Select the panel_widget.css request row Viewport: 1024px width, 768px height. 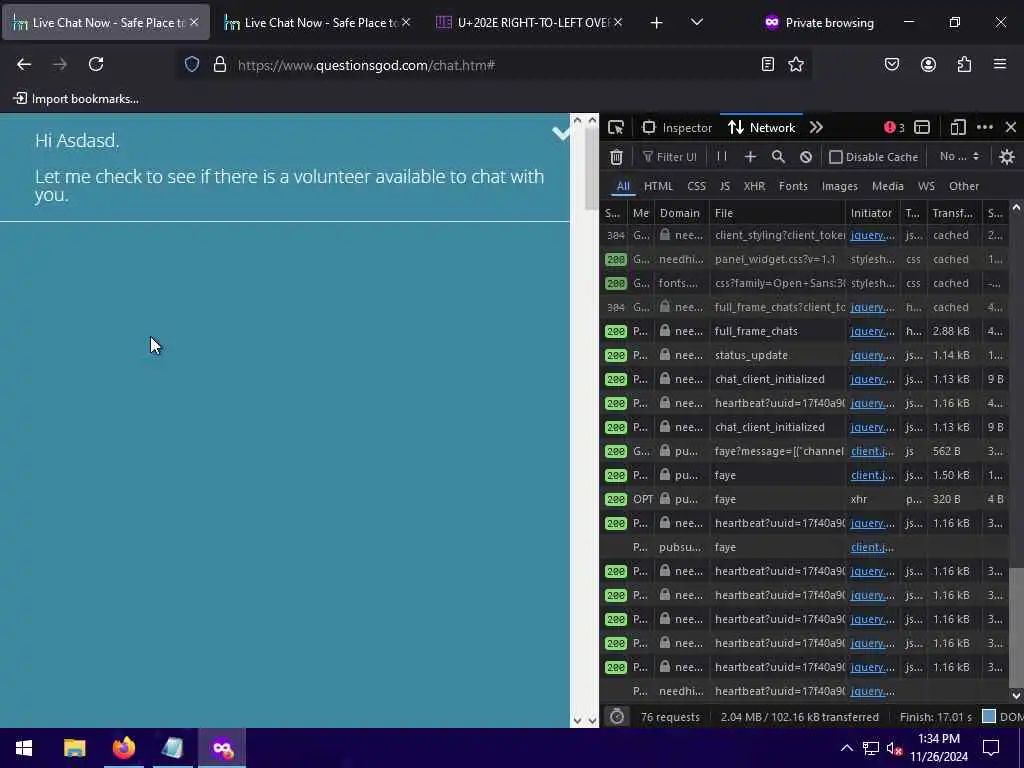(805, 259)
